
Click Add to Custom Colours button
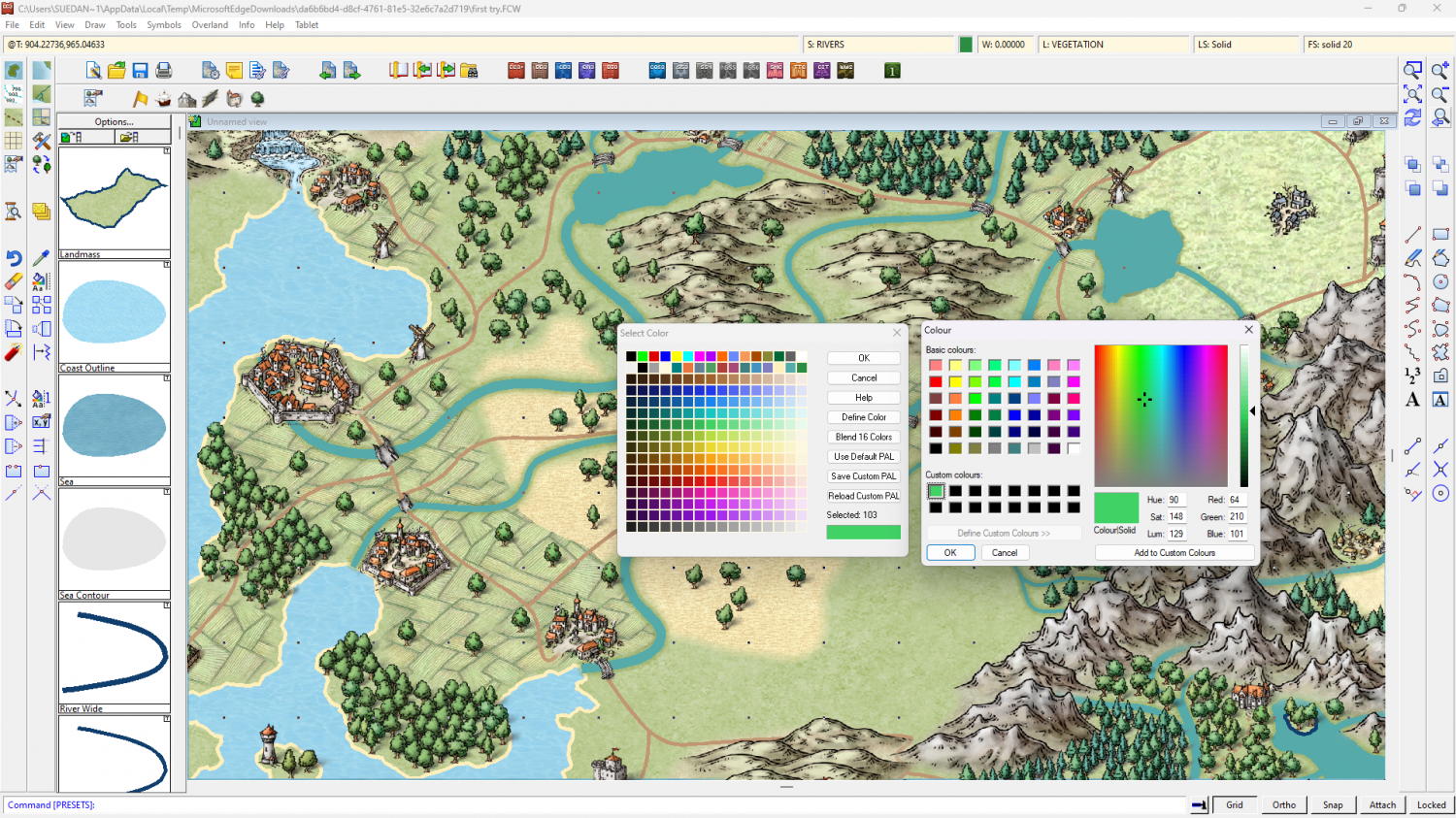[x=1175, y=553]
